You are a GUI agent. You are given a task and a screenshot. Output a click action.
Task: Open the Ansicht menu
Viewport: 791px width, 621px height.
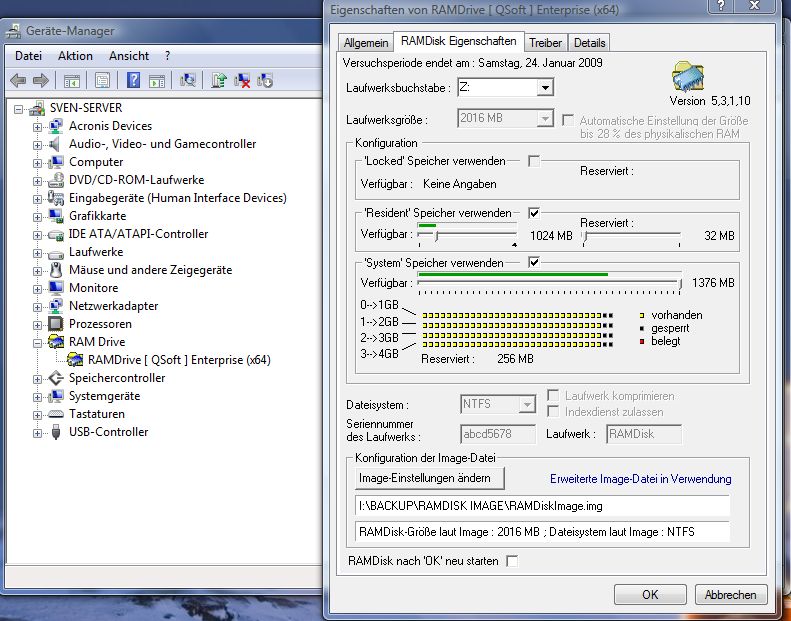pos(129,55)
